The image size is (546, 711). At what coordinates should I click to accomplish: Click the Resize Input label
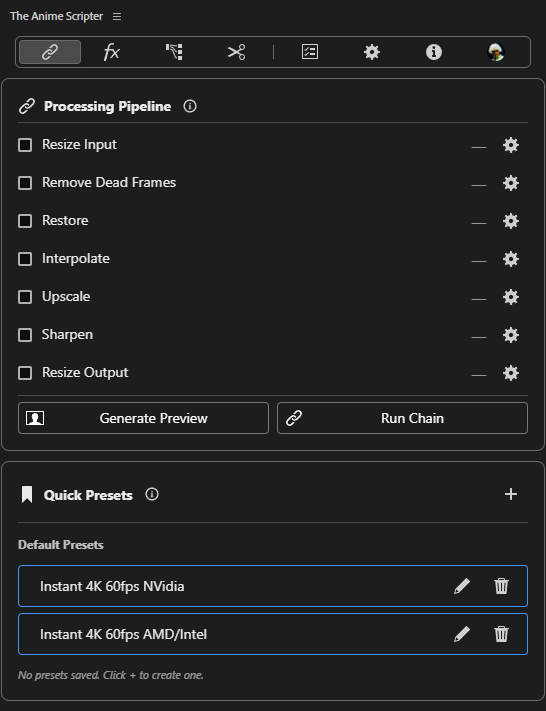click(x=79, y=145)
